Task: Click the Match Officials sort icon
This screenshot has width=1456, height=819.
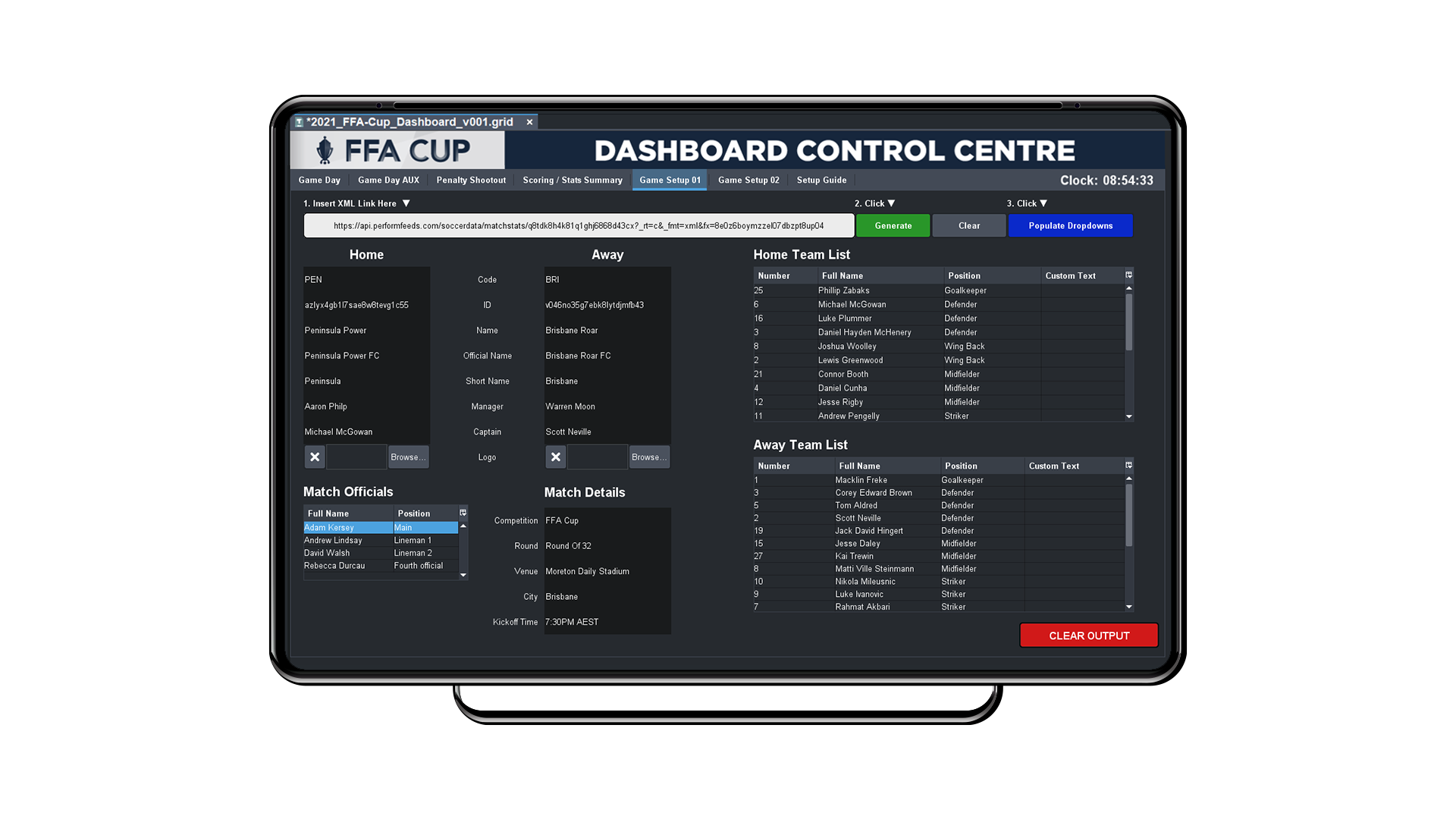Action: (463, 511)
